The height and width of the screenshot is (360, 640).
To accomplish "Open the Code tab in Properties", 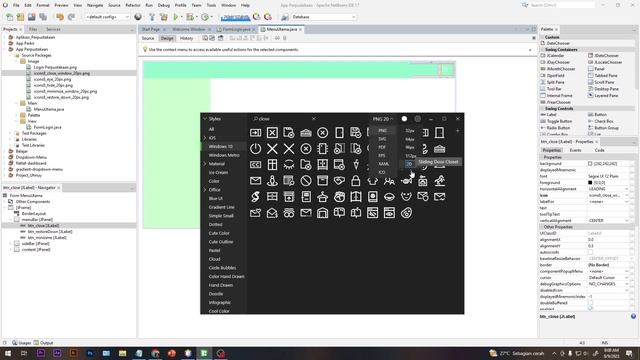I will [x=599, y=150].
